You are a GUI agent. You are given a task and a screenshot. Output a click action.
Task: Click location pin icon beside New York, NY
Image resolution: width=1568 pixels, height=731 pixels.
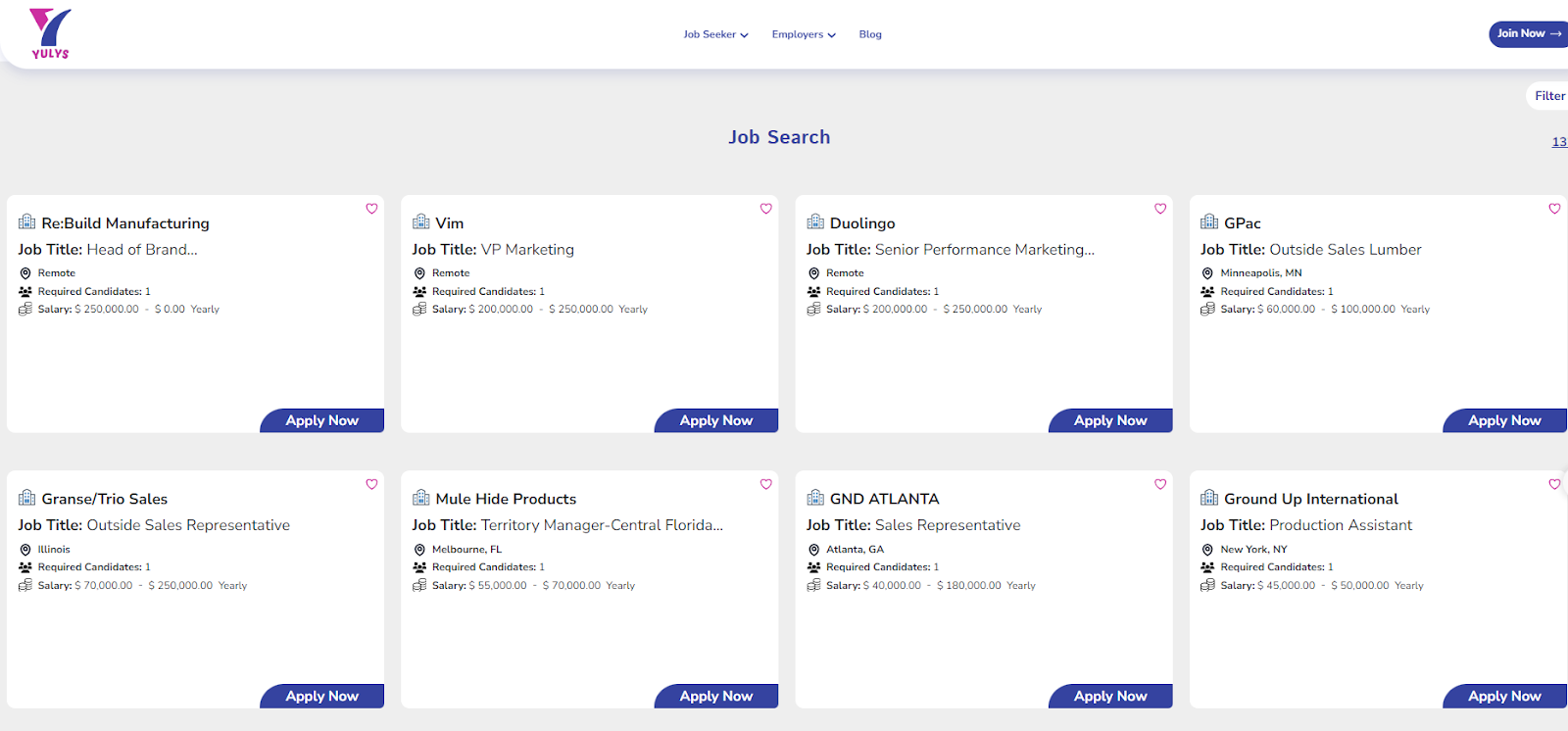(1207, 550)
